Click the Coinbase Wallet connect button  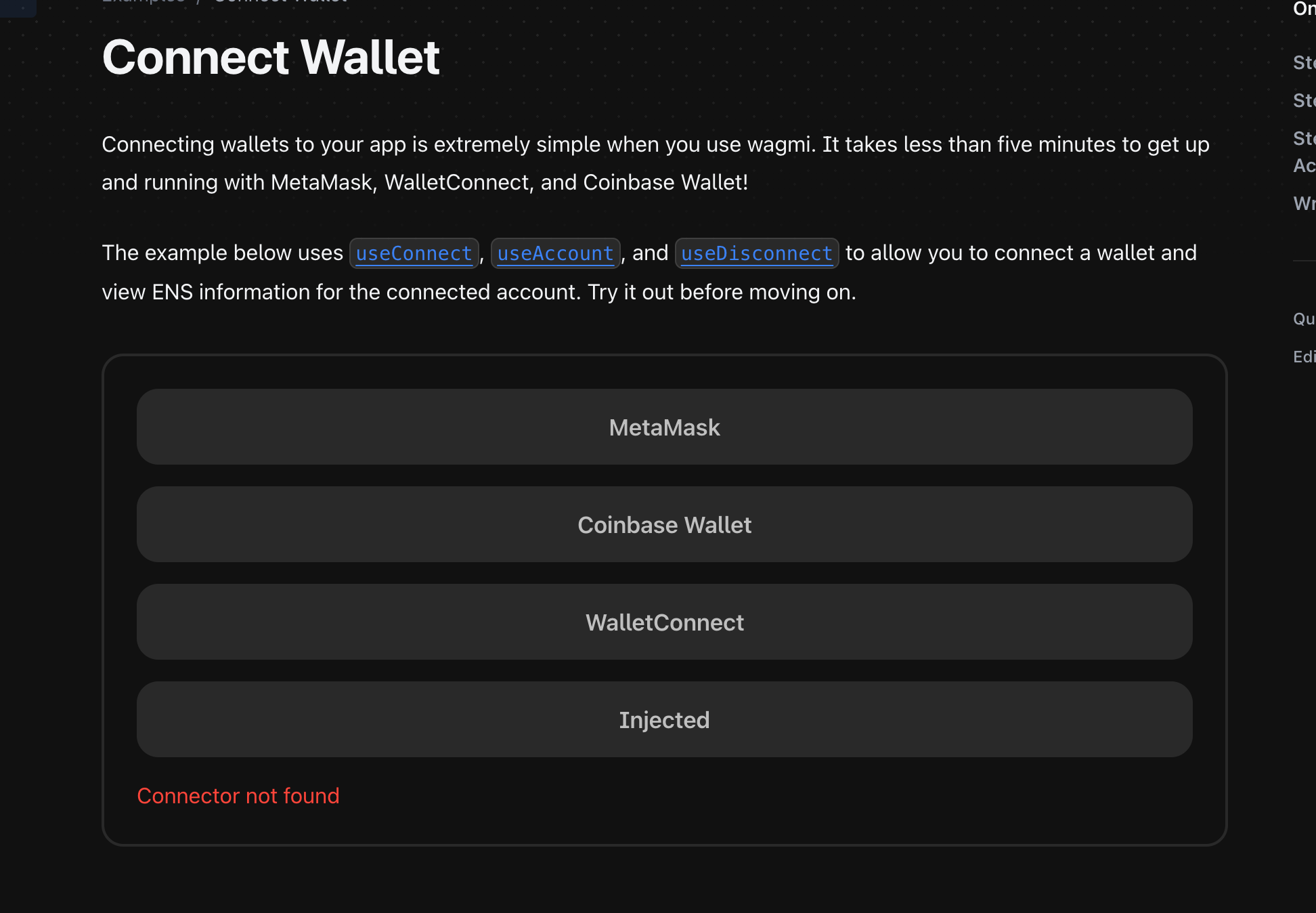click(663, 525)
